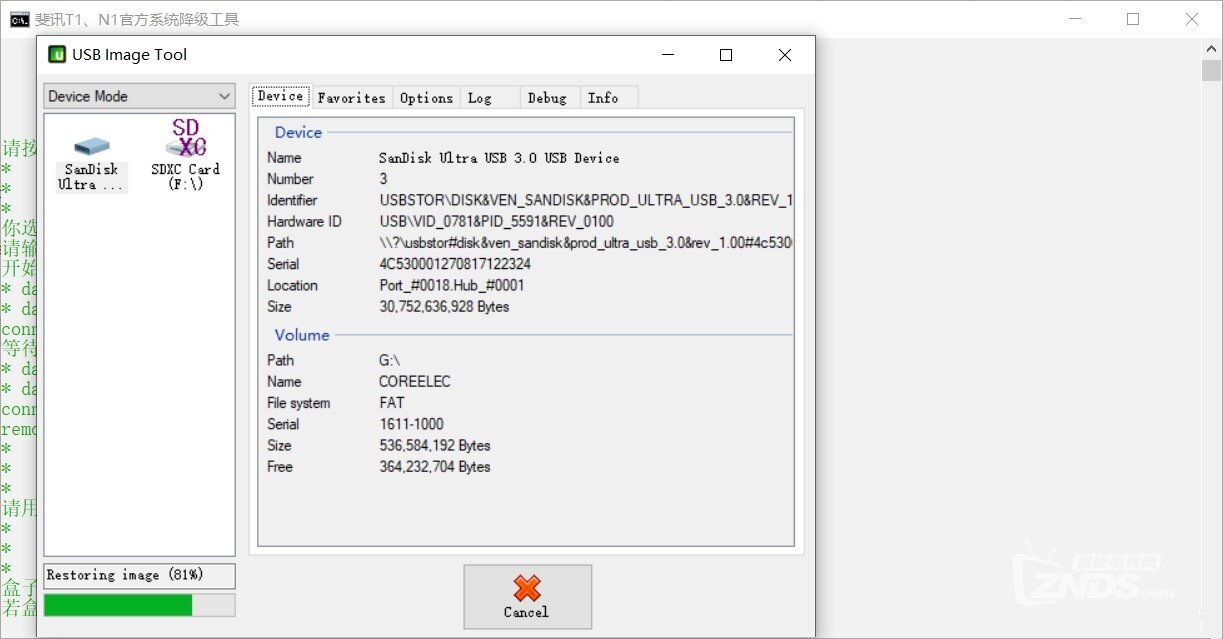Minimize the USB Image Tool window
This screenshot has width=1223, height=639.
667,55
